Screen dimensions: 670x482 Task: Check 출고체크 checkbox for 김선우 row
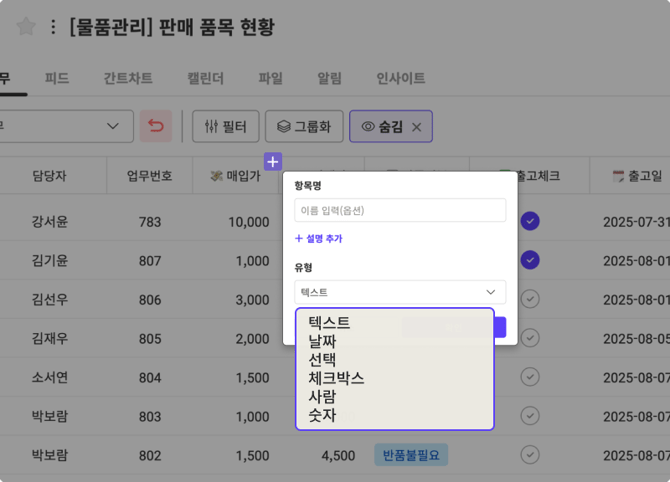531,299
